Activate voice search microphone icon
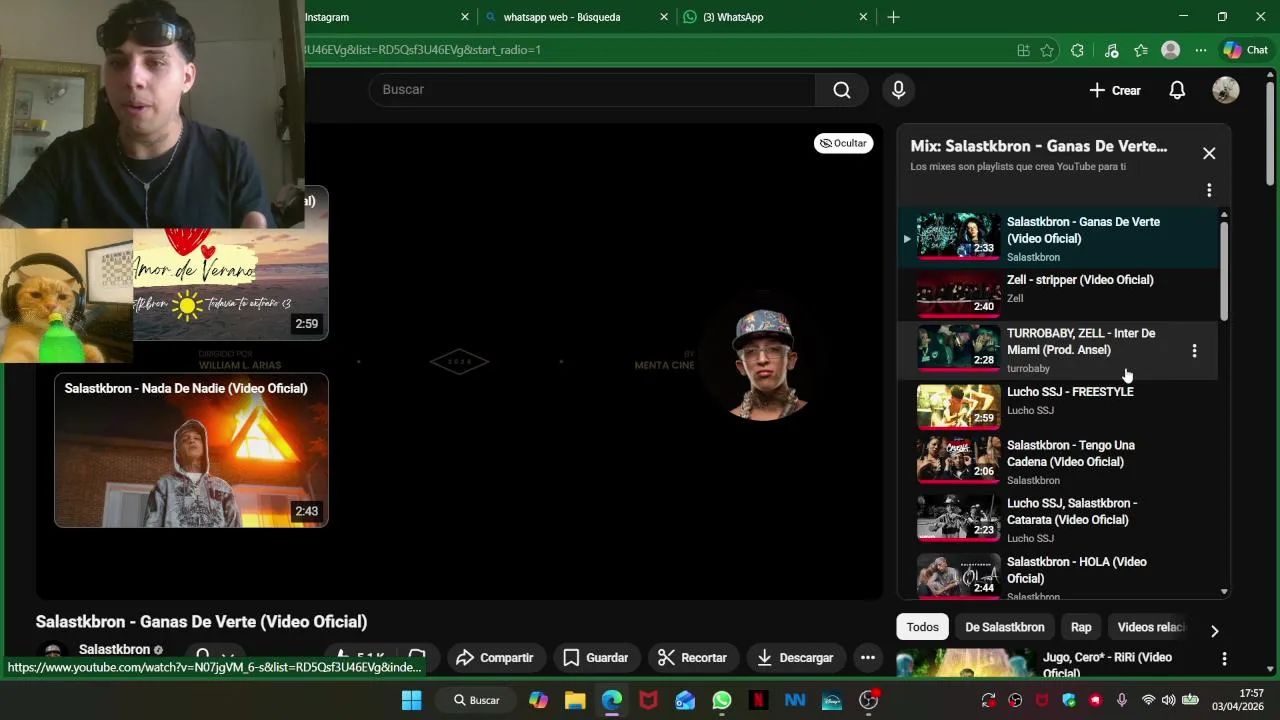The height and width of the screenshot is (720, 1280). click(898, 90)
